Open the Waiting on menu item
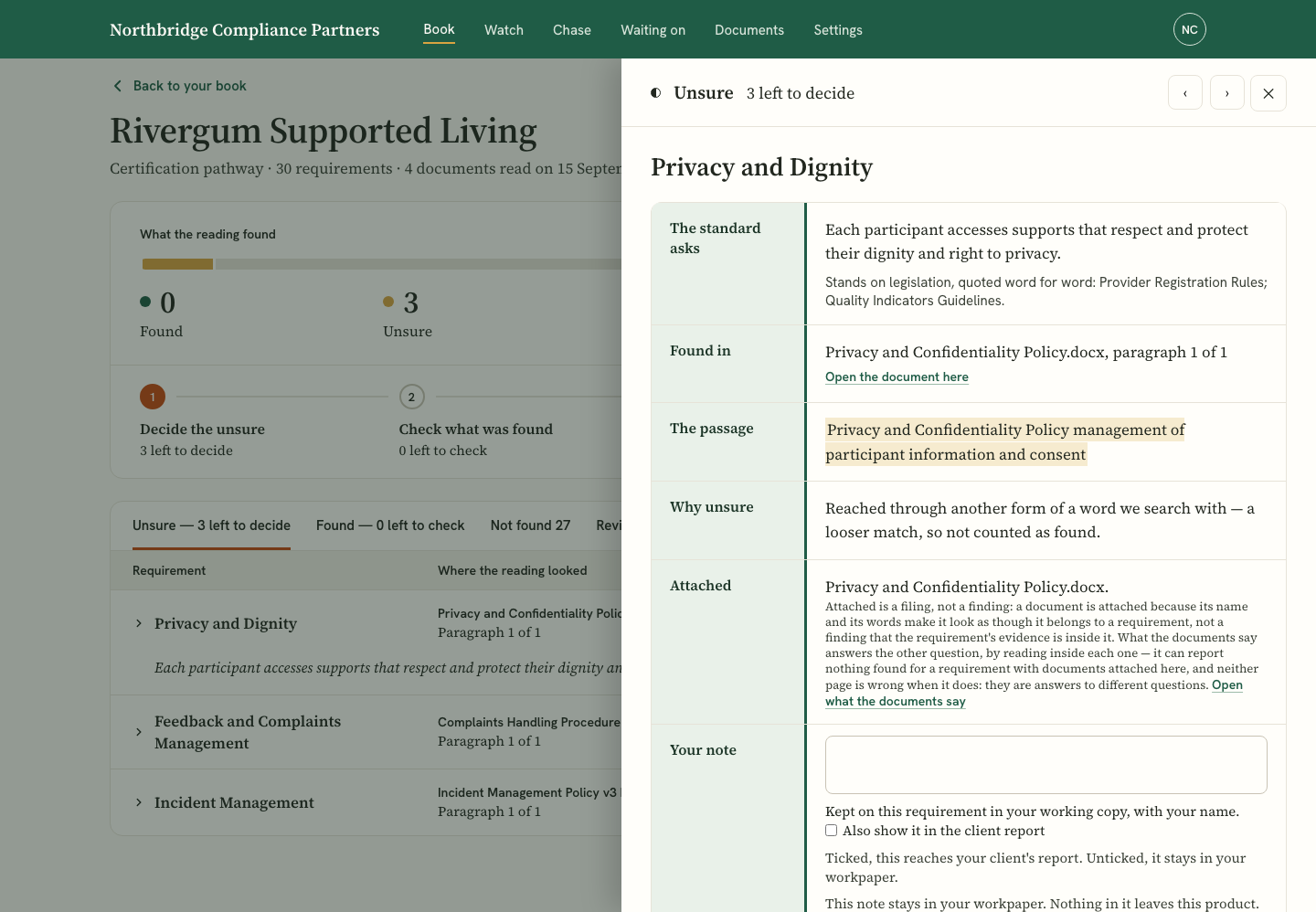The image size is (1316, 912). [x=653, y=30]
